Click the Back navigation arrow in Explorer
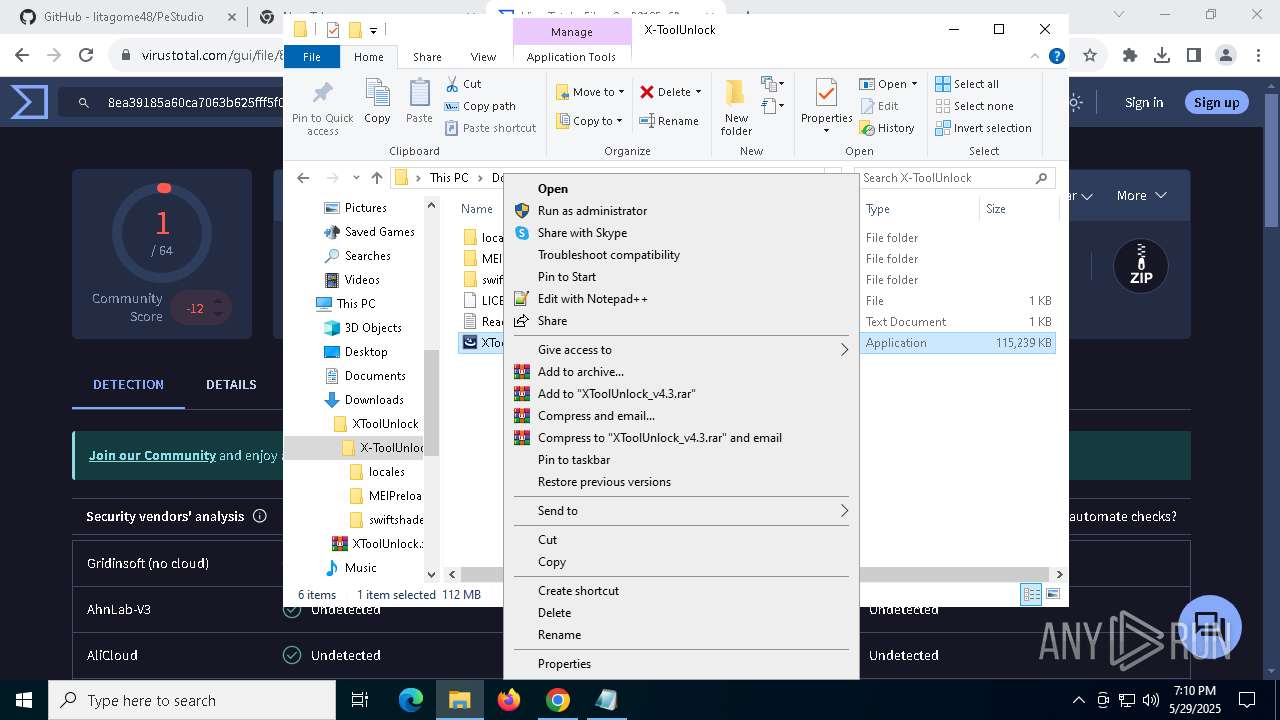 coord(303,178)
